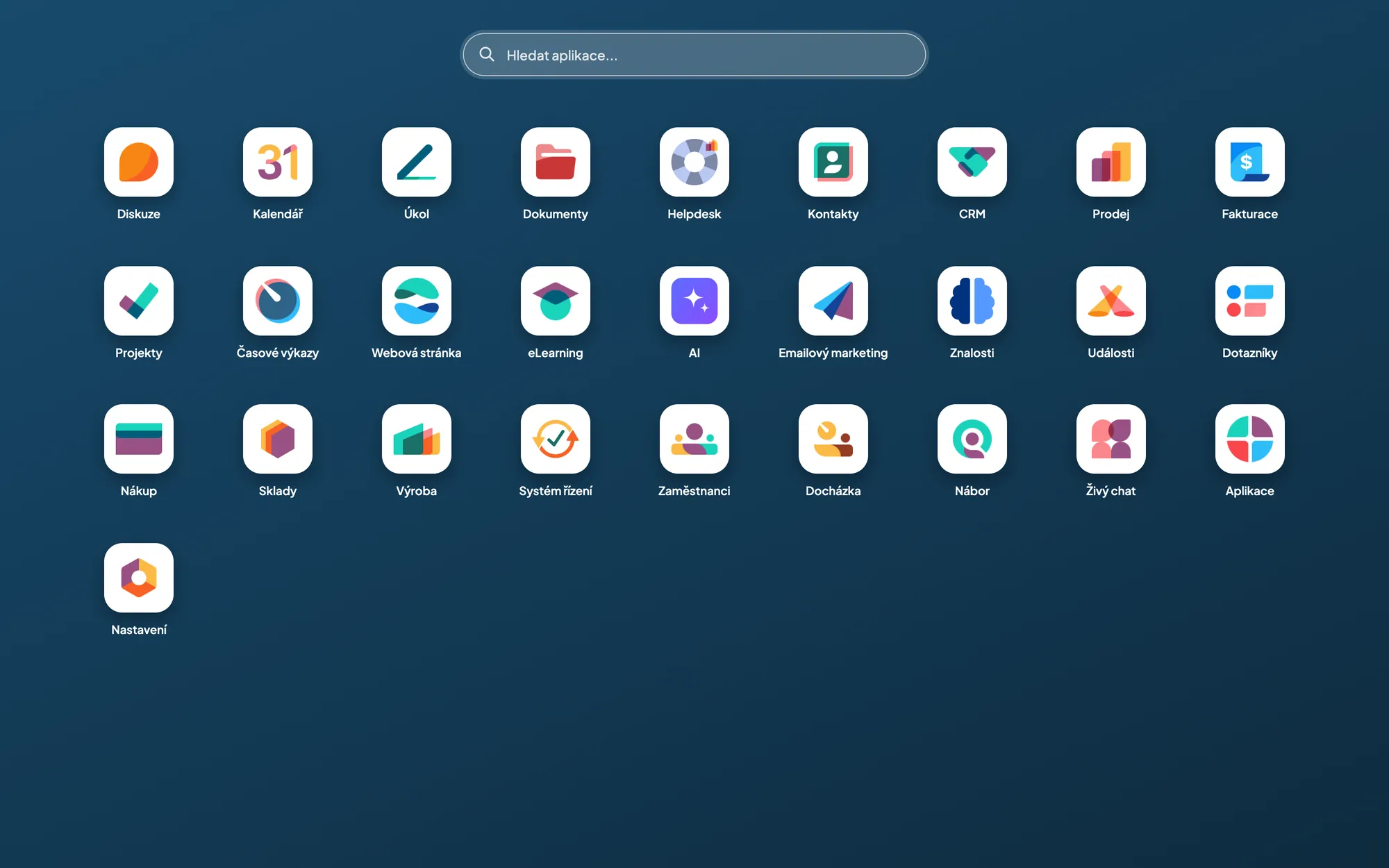Screen dimensions: 1389x868
Task: Open the Dotazníky app
Action: (x=1250, y=301)
